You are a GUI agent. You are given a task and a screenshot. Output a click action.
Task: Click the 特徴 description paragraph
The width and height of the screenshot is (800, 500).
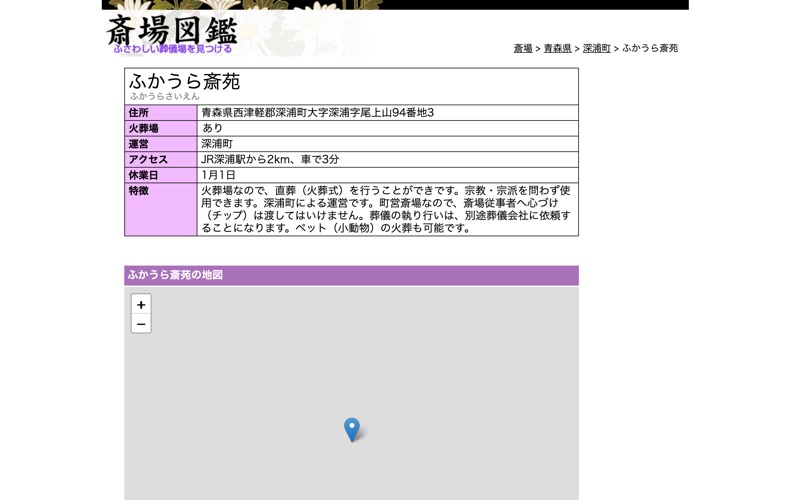tap(386, 209)
